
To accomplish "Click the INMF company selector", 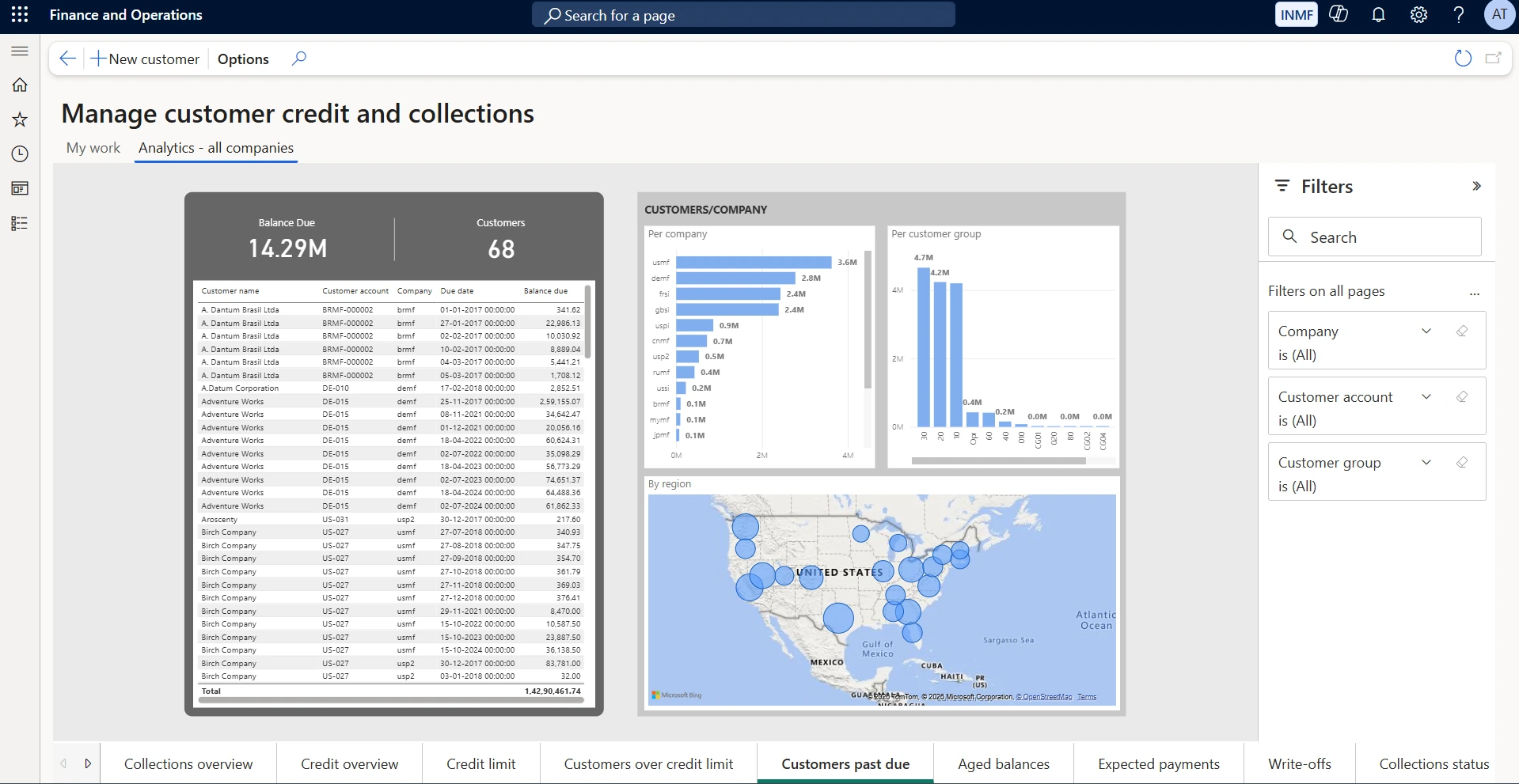I will click(x=1297, y=15).
